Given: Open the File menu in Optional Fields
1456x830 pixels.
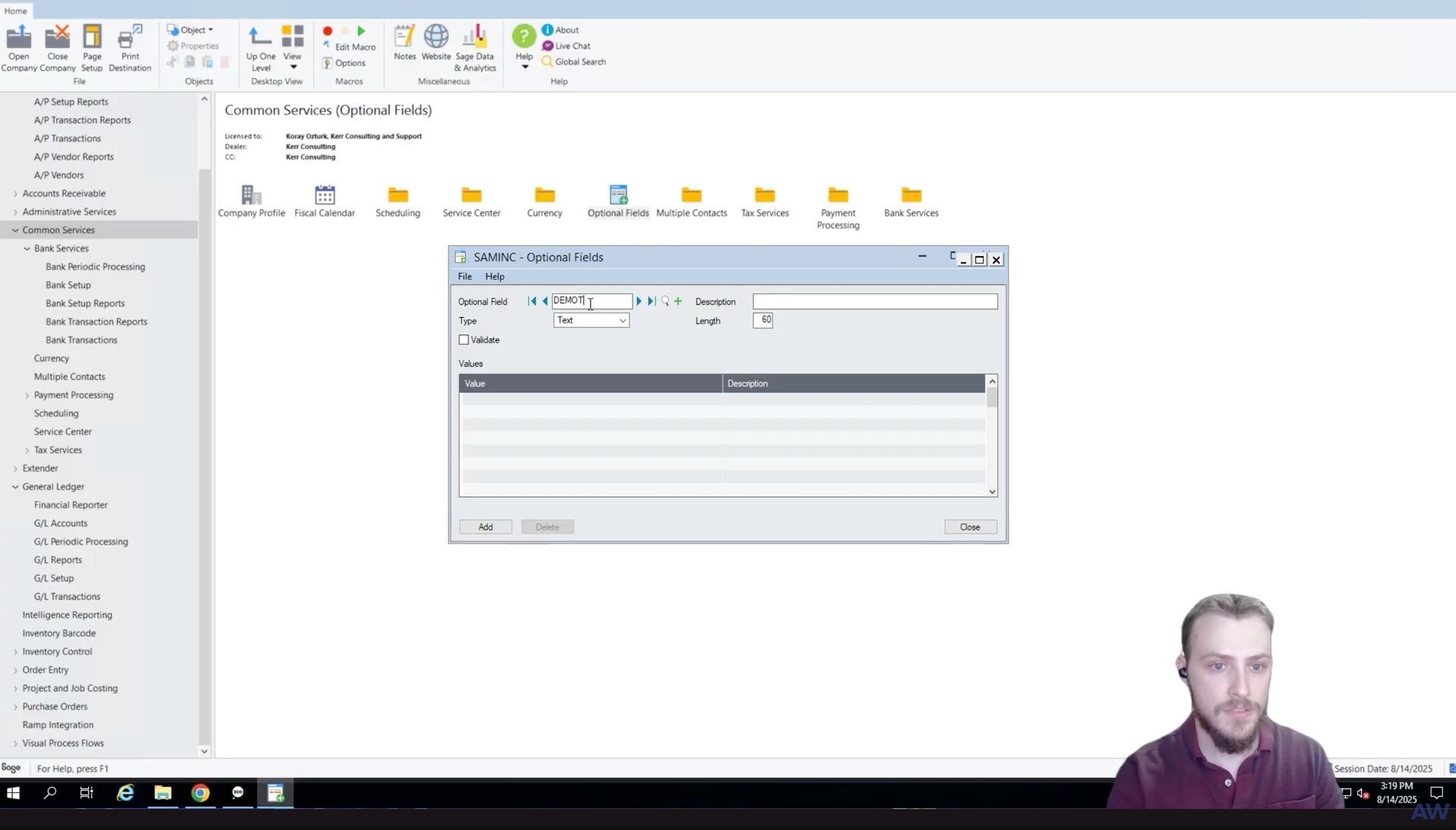Looking at the screenshot, I should [x=464, y=277].
